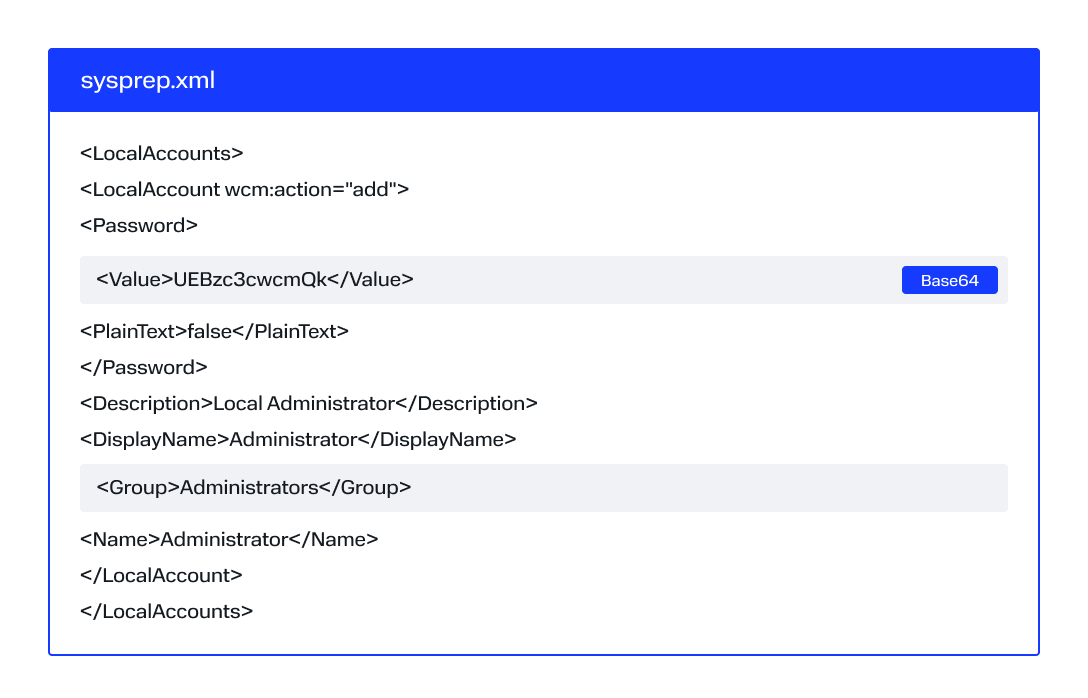The width and height of the screenshot is (1088, 698).
Task: Click the sysprep.xml header title
Action: (x=148, y=80)
